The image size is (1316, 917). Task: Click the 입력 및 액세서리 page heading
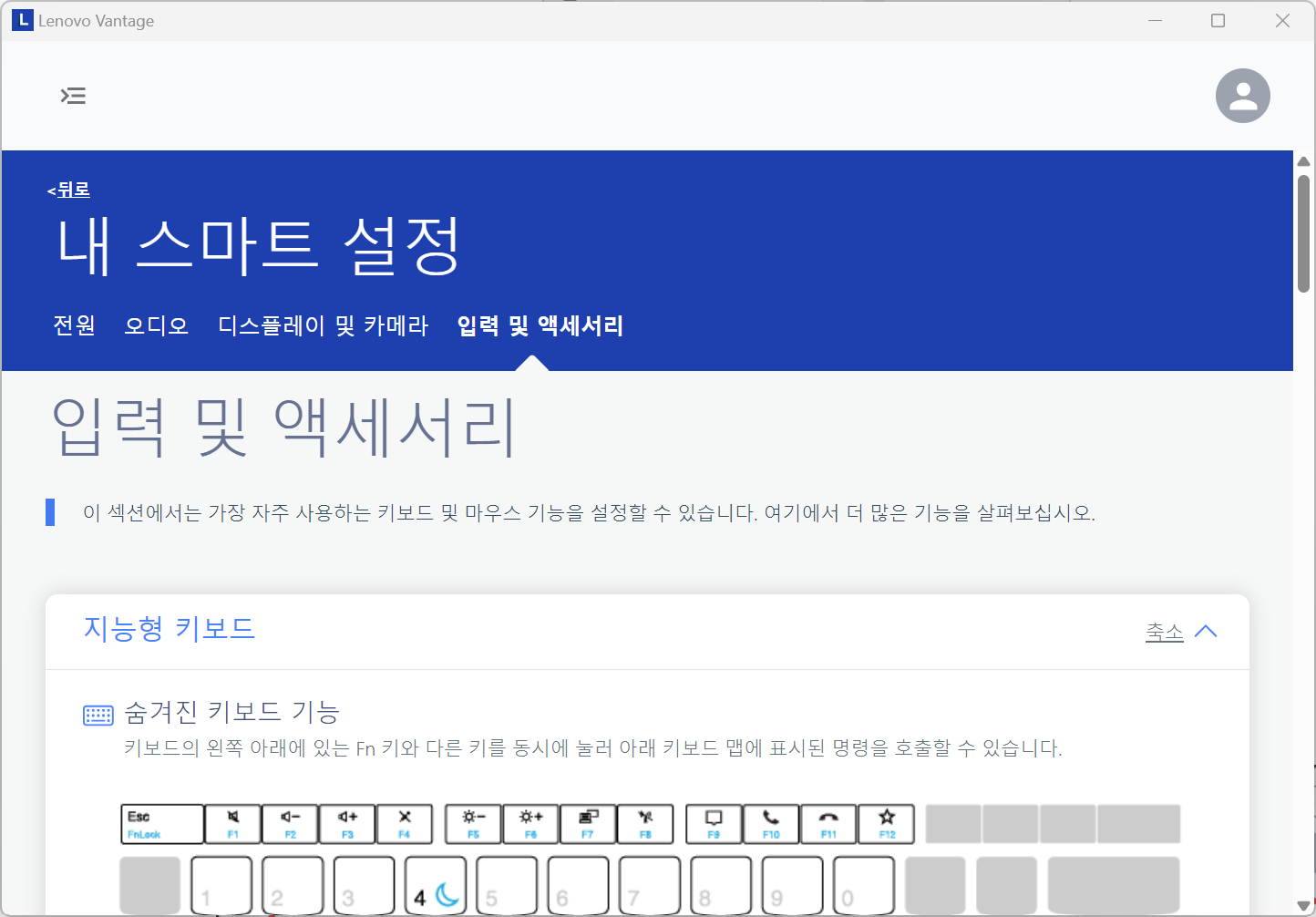coord(283,427)
